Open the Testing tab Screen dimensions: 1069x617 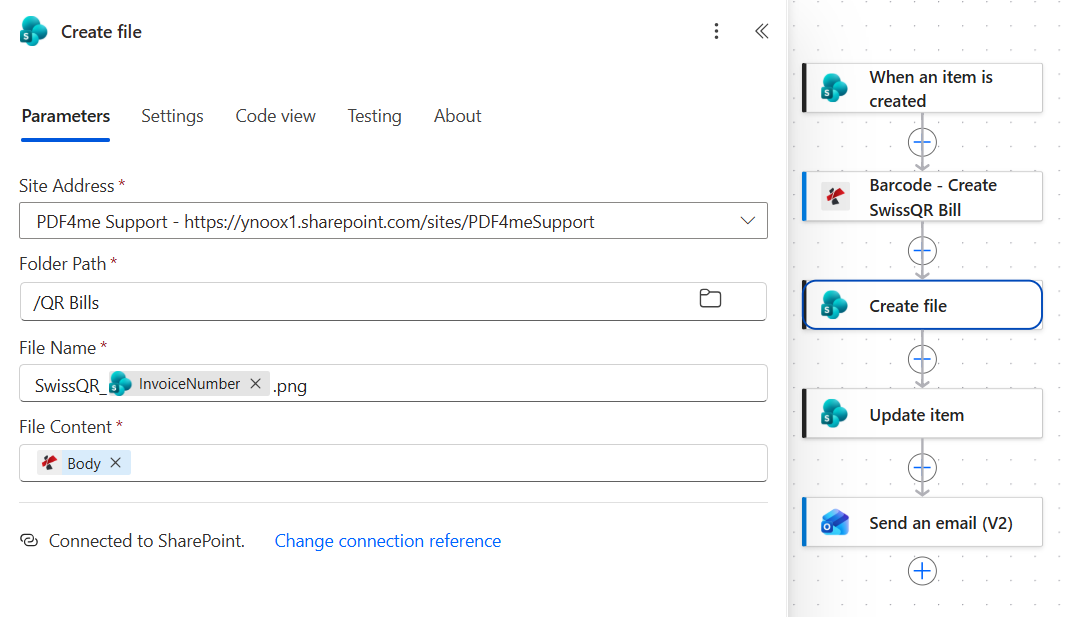[374, 116]
